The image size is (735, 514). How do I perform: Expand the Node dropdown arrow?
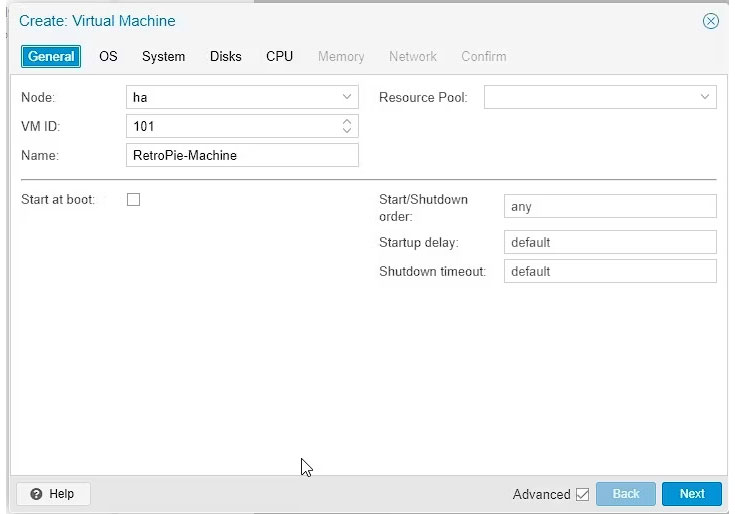click(347, 97)
